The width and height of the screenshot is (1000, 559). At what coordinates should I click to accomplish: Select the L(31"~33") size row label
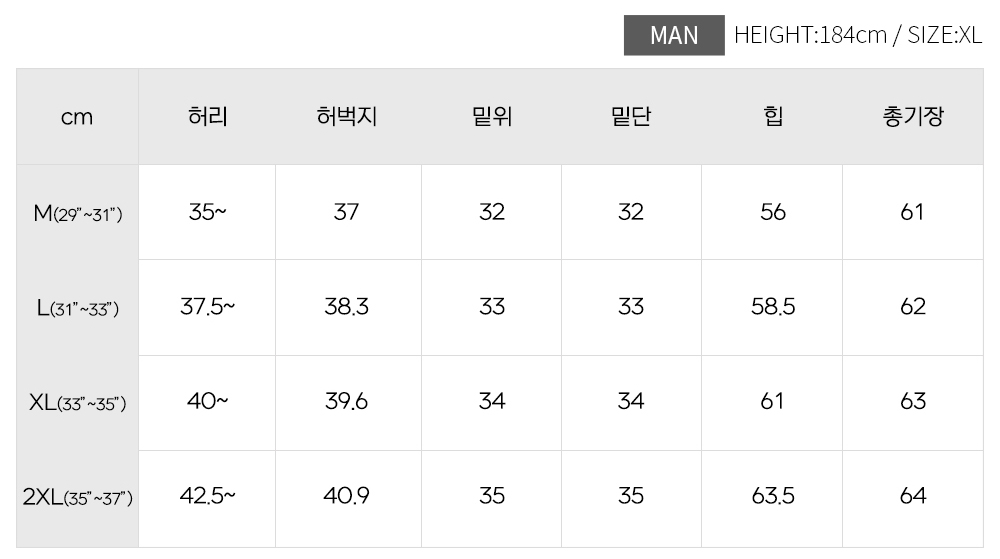coord(77,308)
